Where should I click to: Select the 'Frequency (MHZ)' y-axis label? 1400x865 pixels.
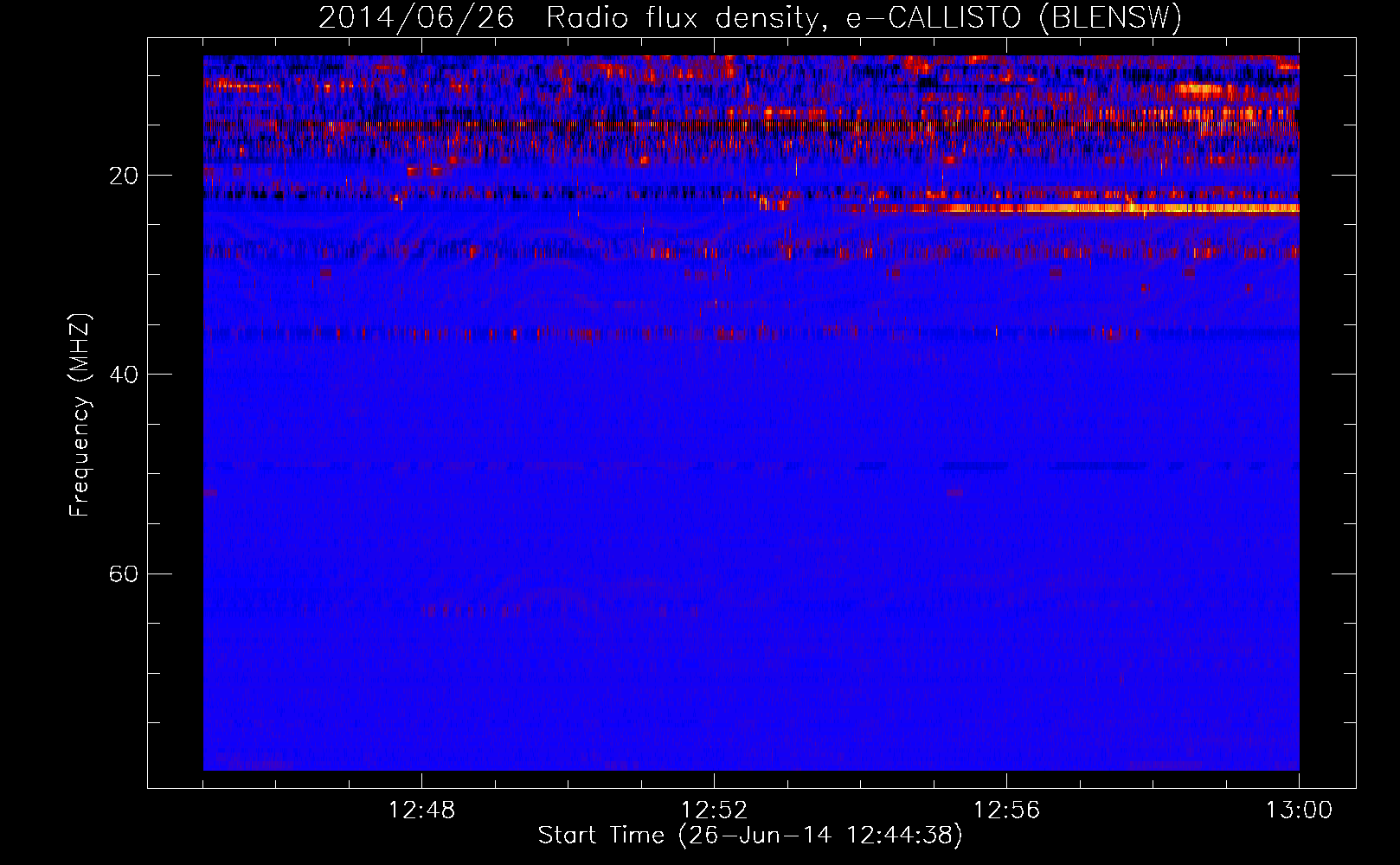point(80,415)
